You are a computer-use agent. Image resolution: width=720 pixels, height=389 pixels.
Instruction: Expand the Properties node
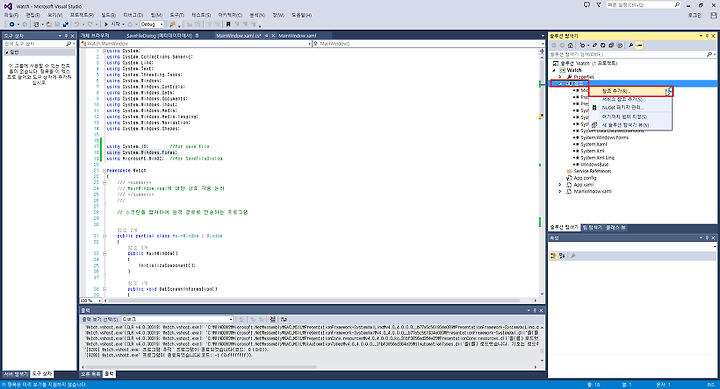[x=560, y=77]
